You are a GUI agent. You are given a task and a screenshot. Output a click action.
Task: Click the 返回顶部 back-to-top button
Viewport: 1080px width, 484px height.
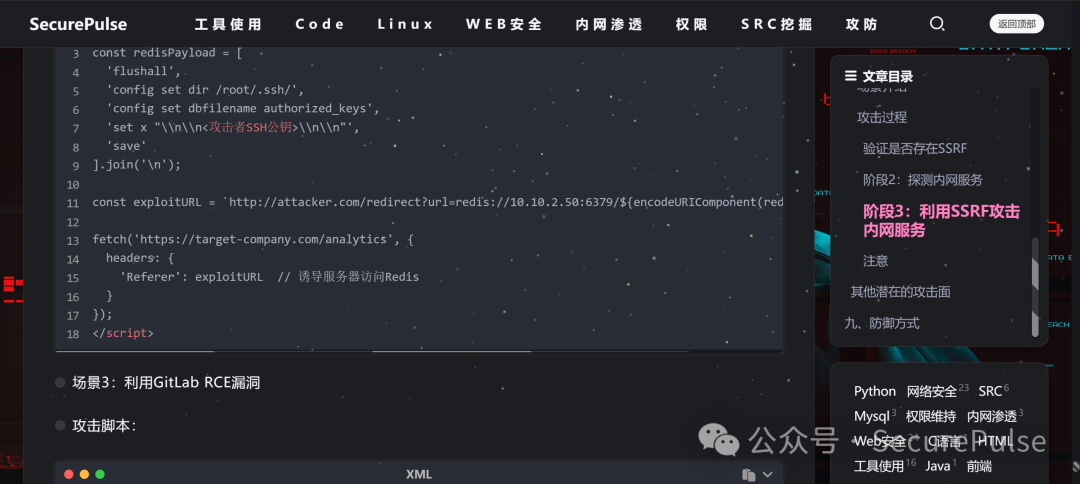pyautogui.click(x=1017, y=24)
